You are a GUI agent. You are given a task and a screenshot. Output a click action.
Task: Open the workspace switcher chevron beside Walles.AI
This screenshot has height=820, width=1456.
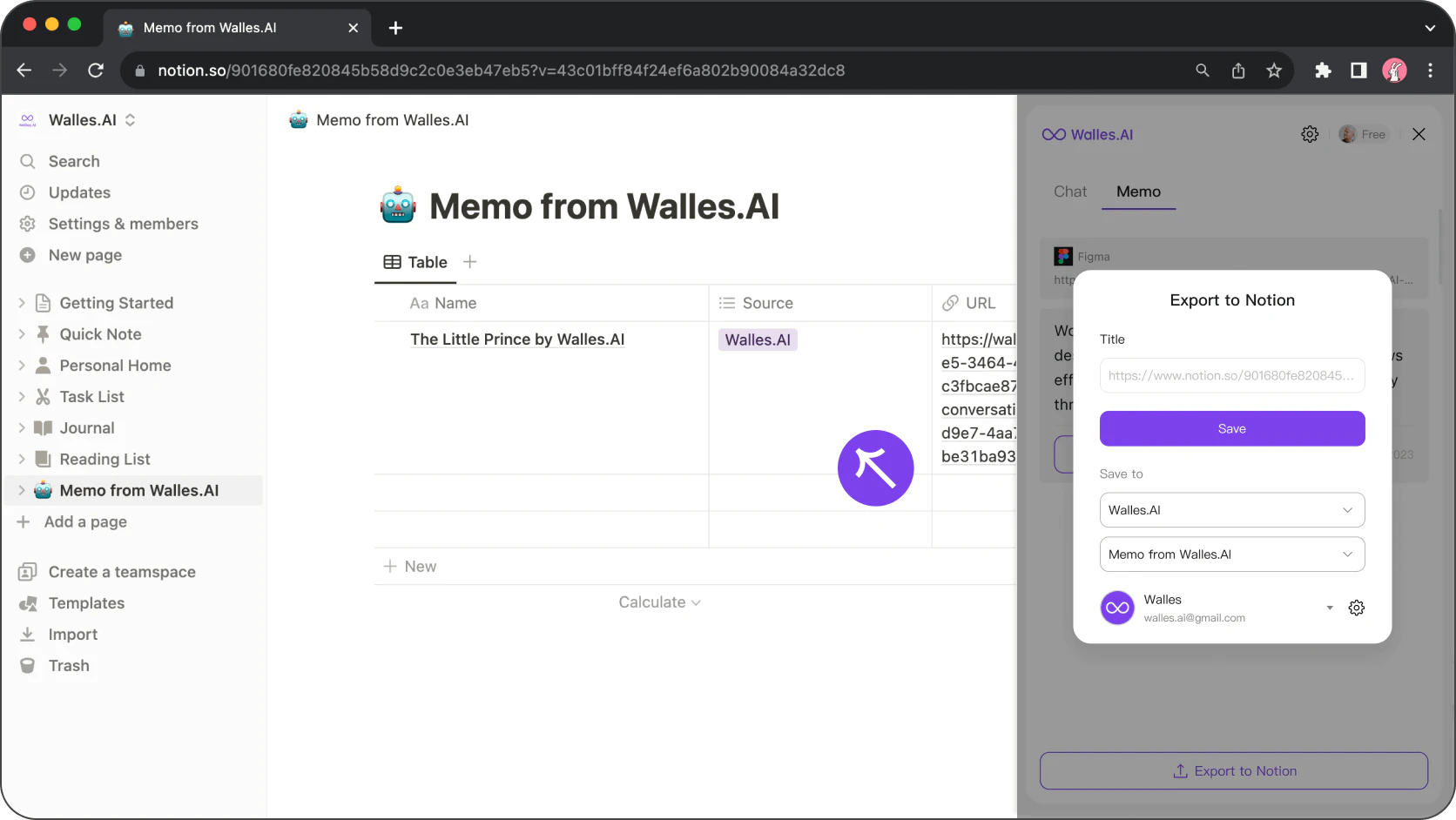(130, 120)
